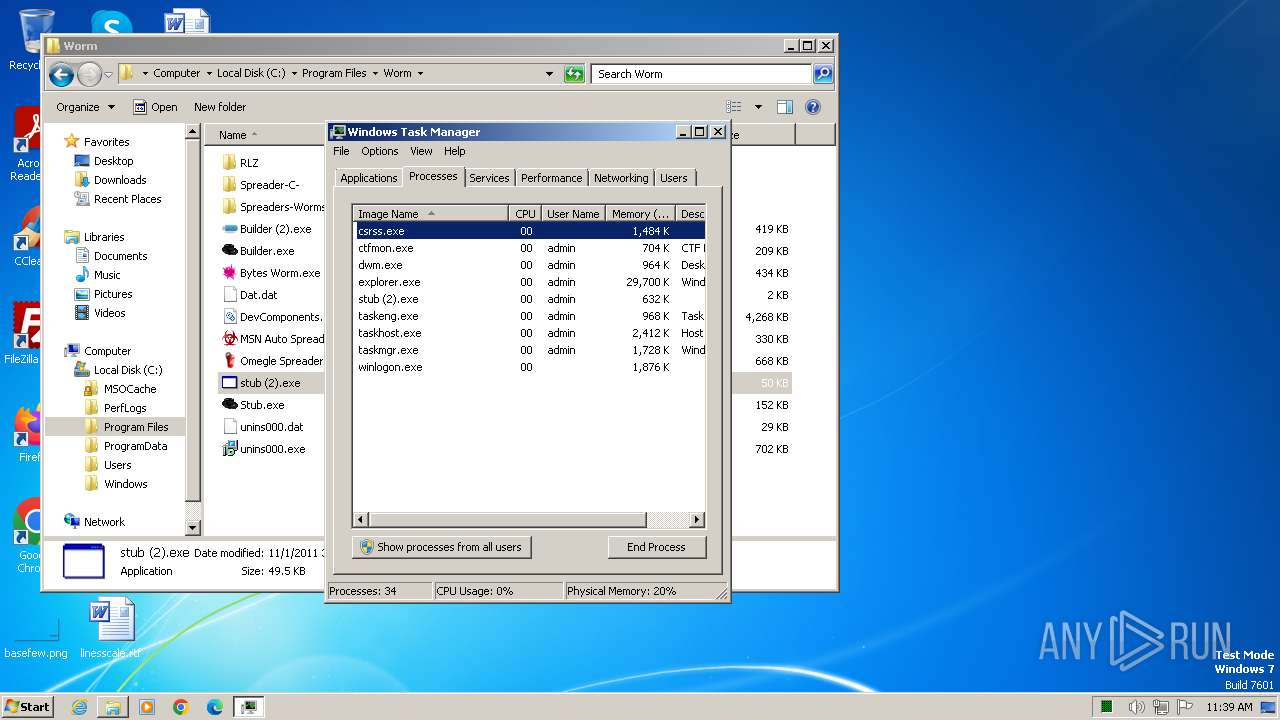
Task: Select Omegle Spreader file icon
Action: click(229, 361)
